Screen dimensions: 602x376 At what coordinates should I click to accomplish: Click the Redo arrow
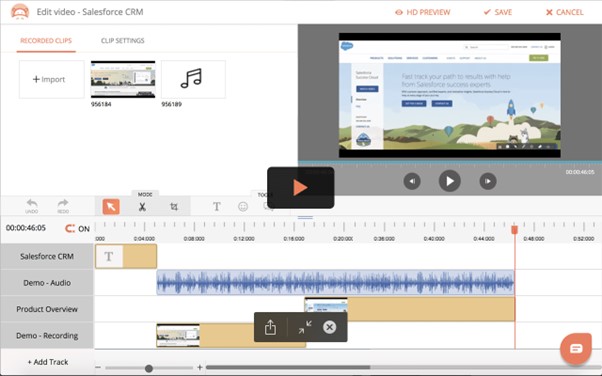pos(63,206)
